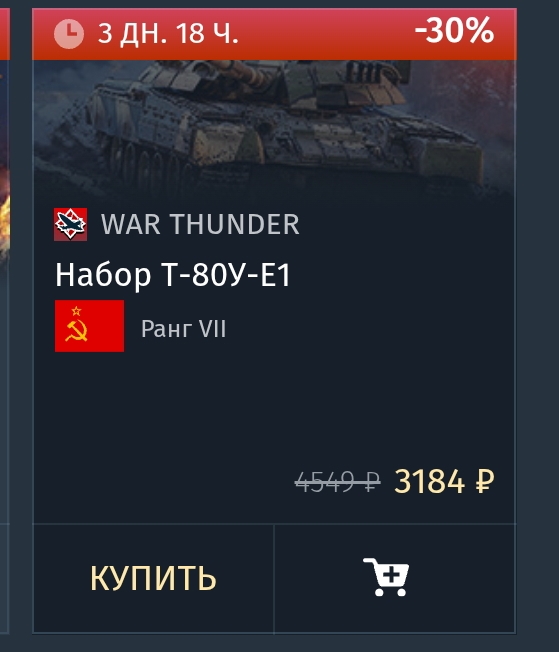This screenshot has height=652, width=559.
Task: Click the red sale banner header
Action: click(274, 34)
